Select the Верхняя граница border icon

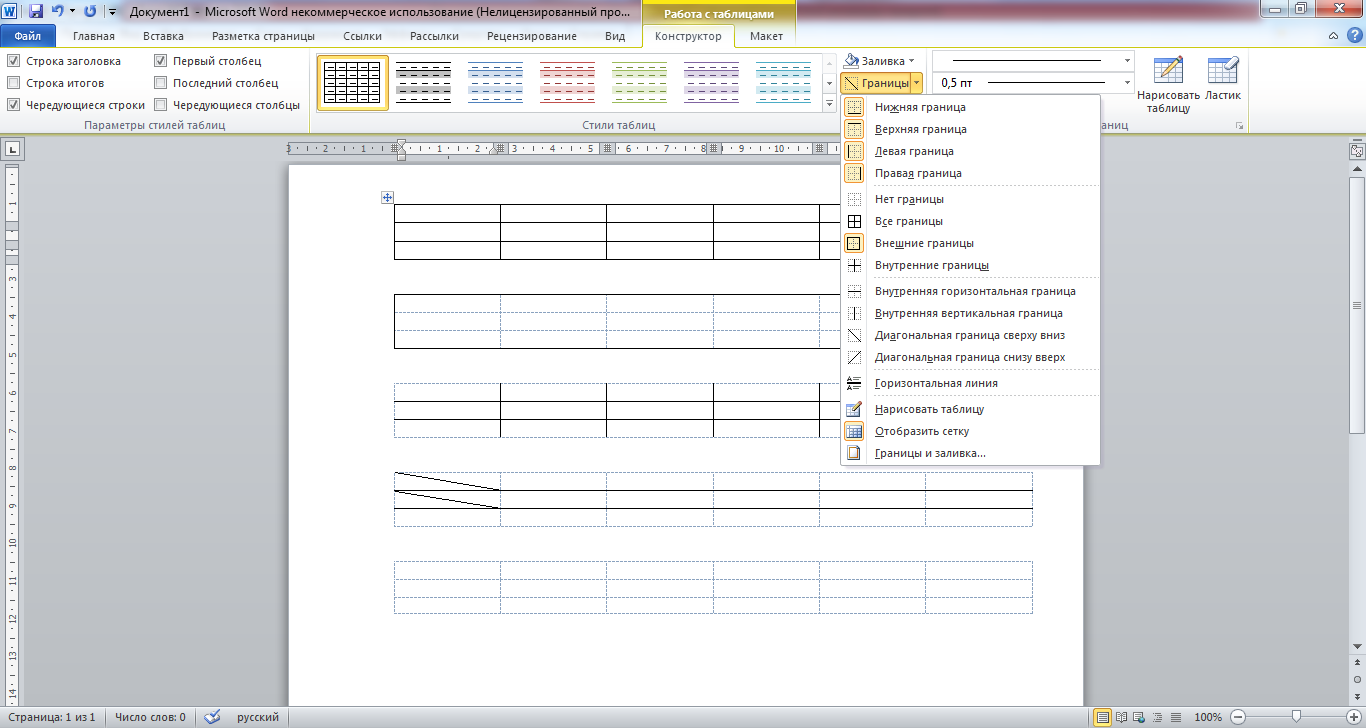click(854, 129)
